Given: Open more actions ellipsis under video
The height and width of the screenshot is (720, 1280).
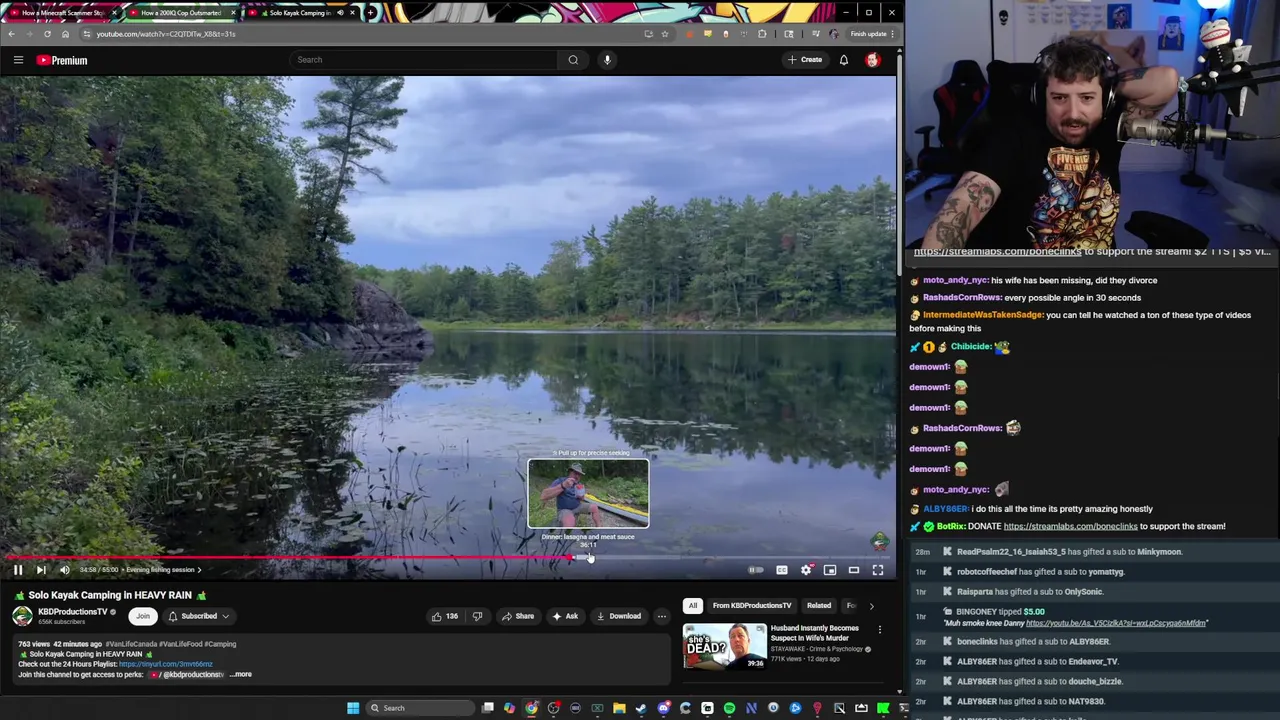Looking at the screenshot, I should [661, 616].
